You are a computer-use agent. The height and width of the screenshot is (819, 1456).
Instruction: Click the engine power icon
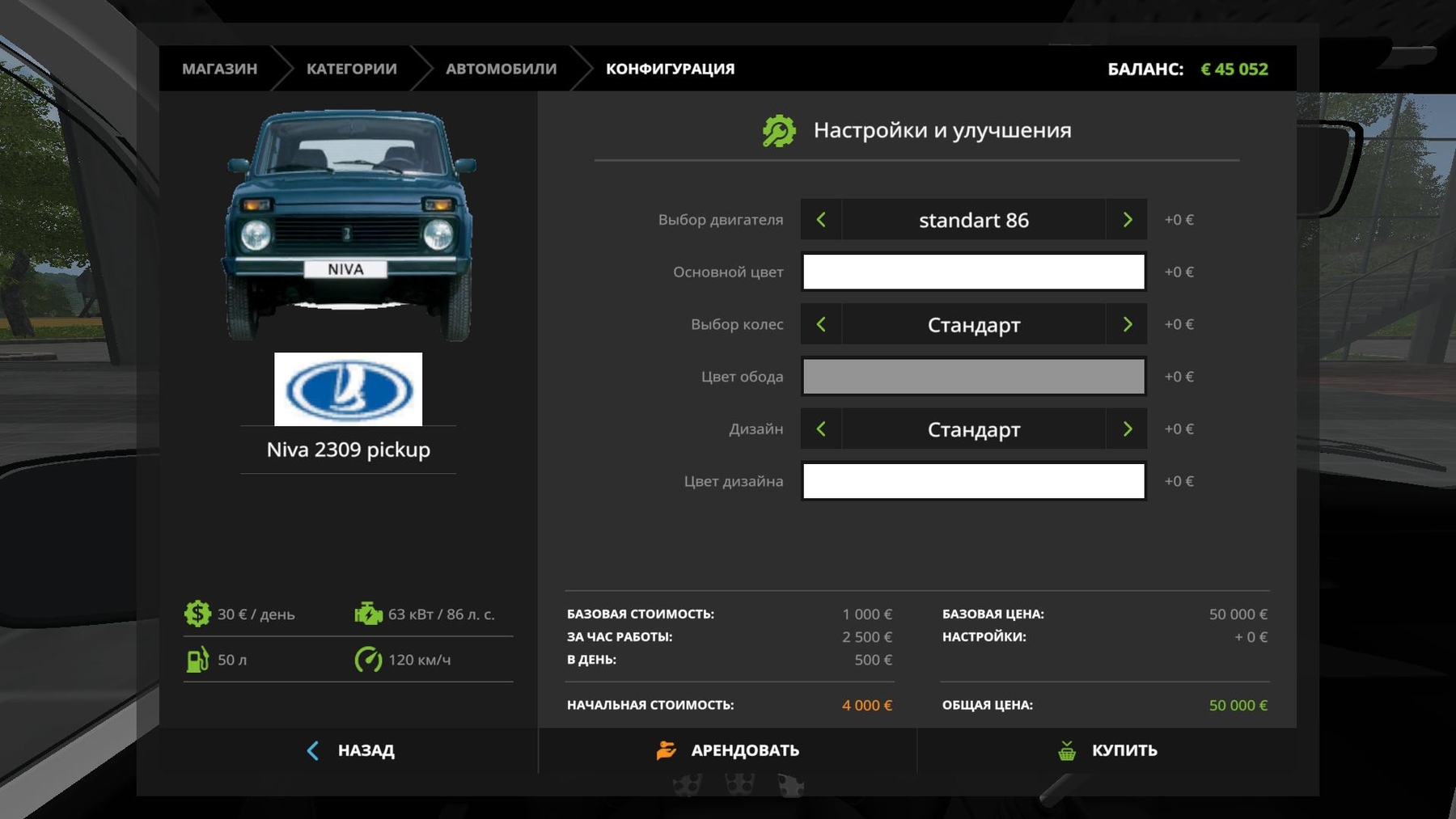pyautogui.click(x=368, y=614)
